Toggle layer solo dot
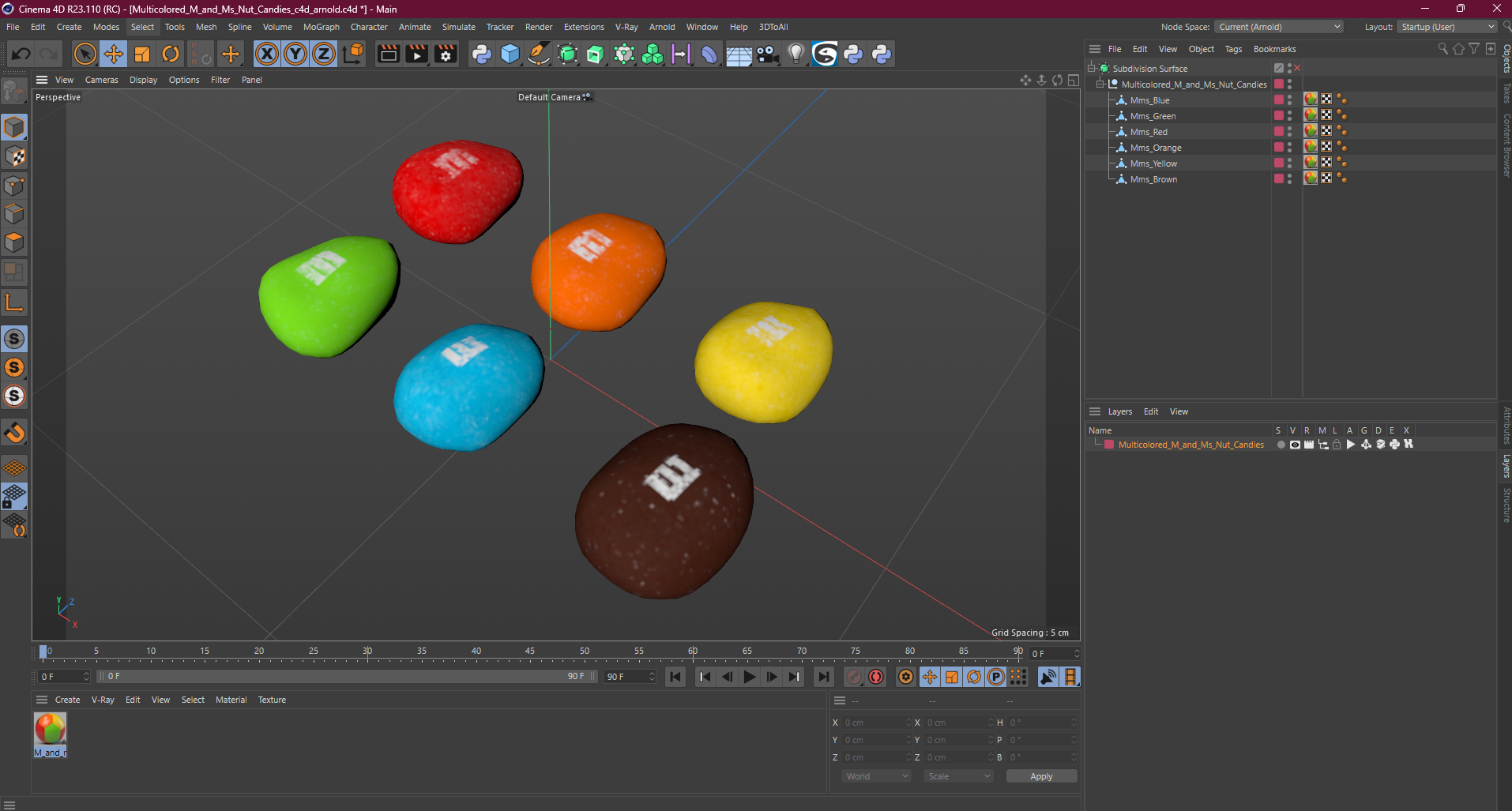 pos(1281,445)
